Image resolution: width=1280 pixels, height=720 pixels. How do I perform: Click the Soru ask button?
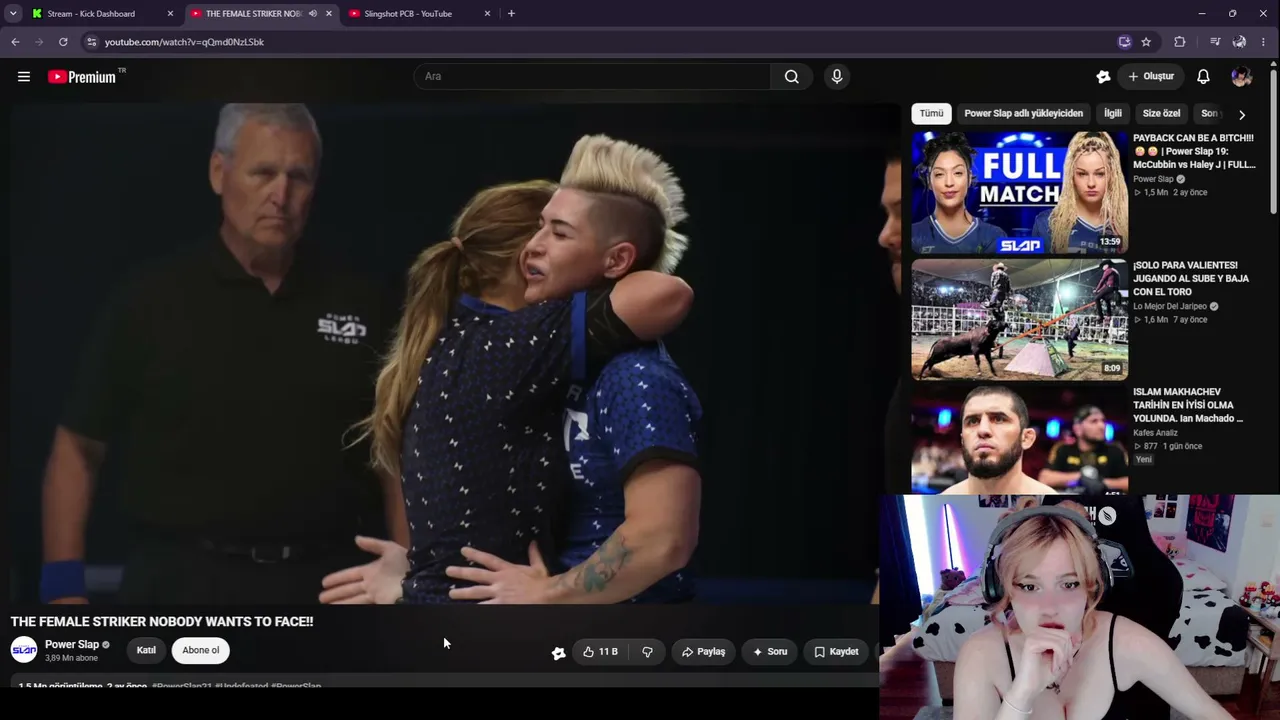pos(770,651)
